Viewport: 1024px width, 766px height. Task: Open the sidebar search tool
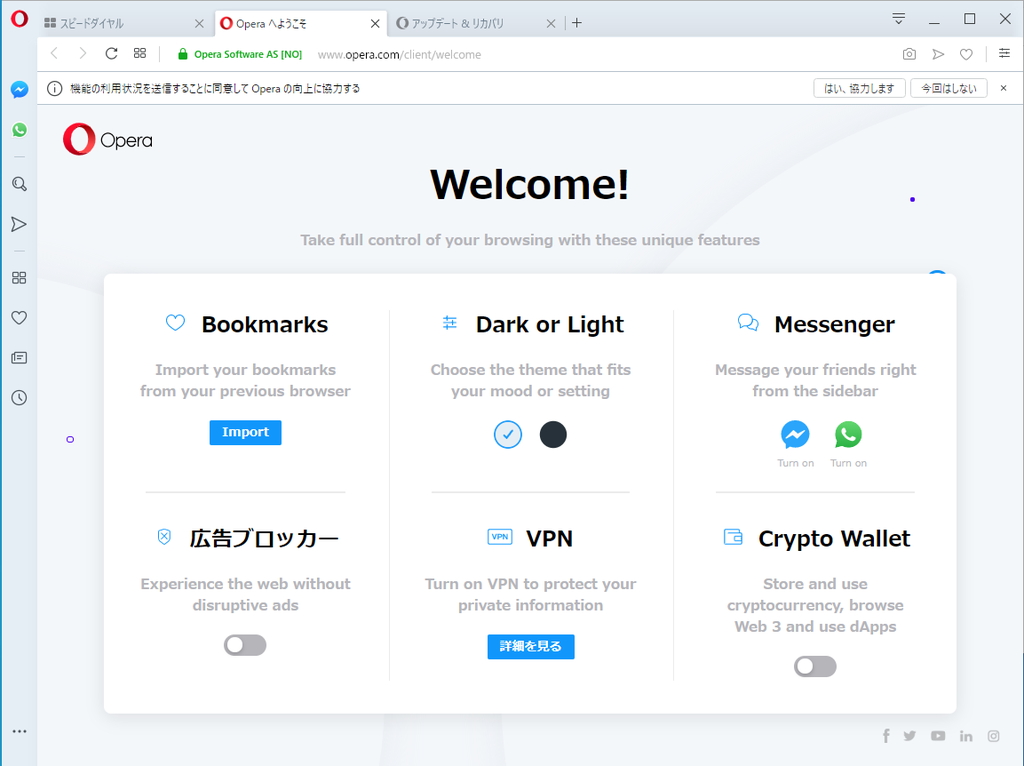(x=18, y=184)
